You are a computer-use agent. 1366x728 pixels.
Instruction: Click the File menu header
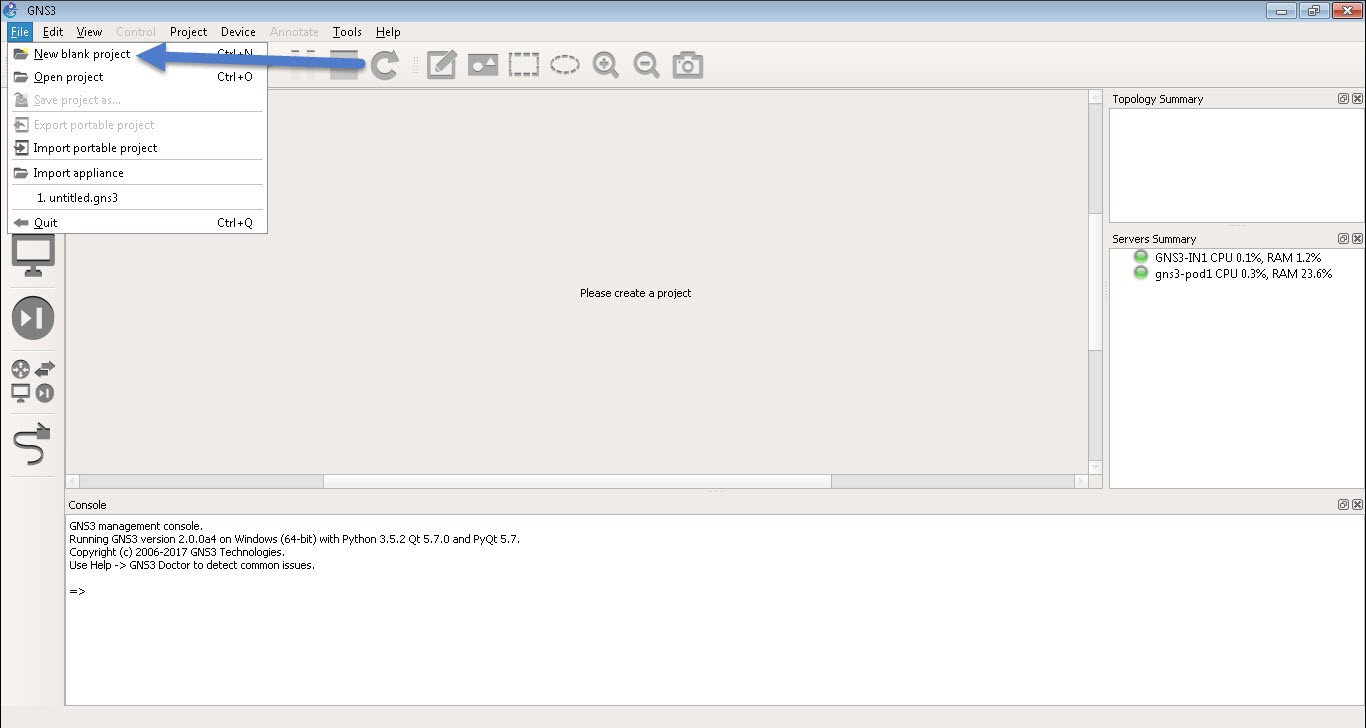pyautogui.click(x=20, y=32)
